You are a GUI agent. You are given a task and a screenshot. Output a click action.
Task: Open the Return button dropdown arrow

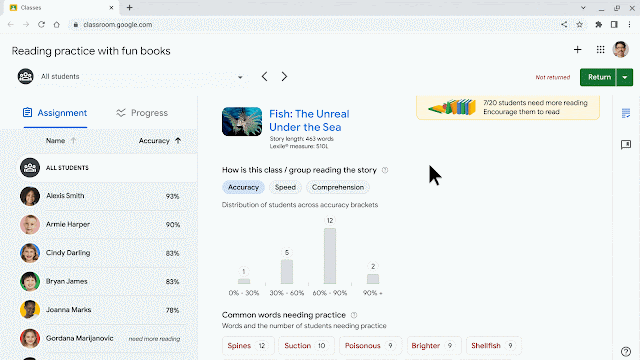(624, 77)
